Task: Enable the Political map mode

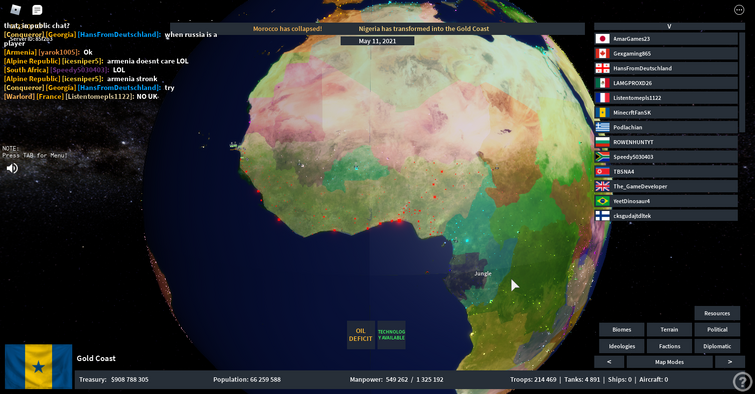Action: point(717,329)
